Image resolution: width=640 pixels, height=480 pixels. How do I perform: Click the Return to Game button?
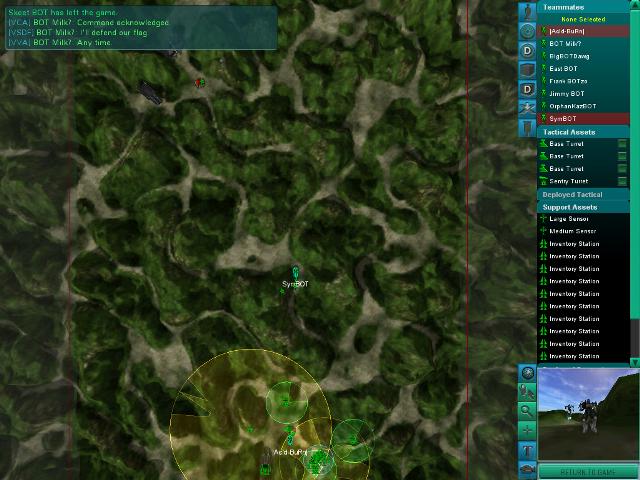pos(588,471)
